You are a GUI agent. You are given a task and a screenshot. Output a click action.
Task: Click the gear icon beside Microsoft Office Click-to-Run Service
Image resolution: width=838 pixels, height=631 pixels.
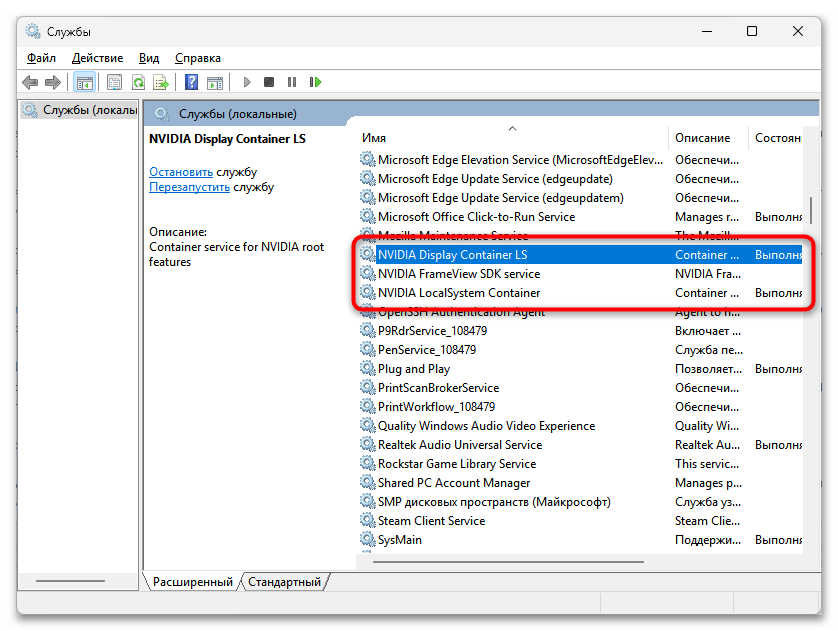368,217
